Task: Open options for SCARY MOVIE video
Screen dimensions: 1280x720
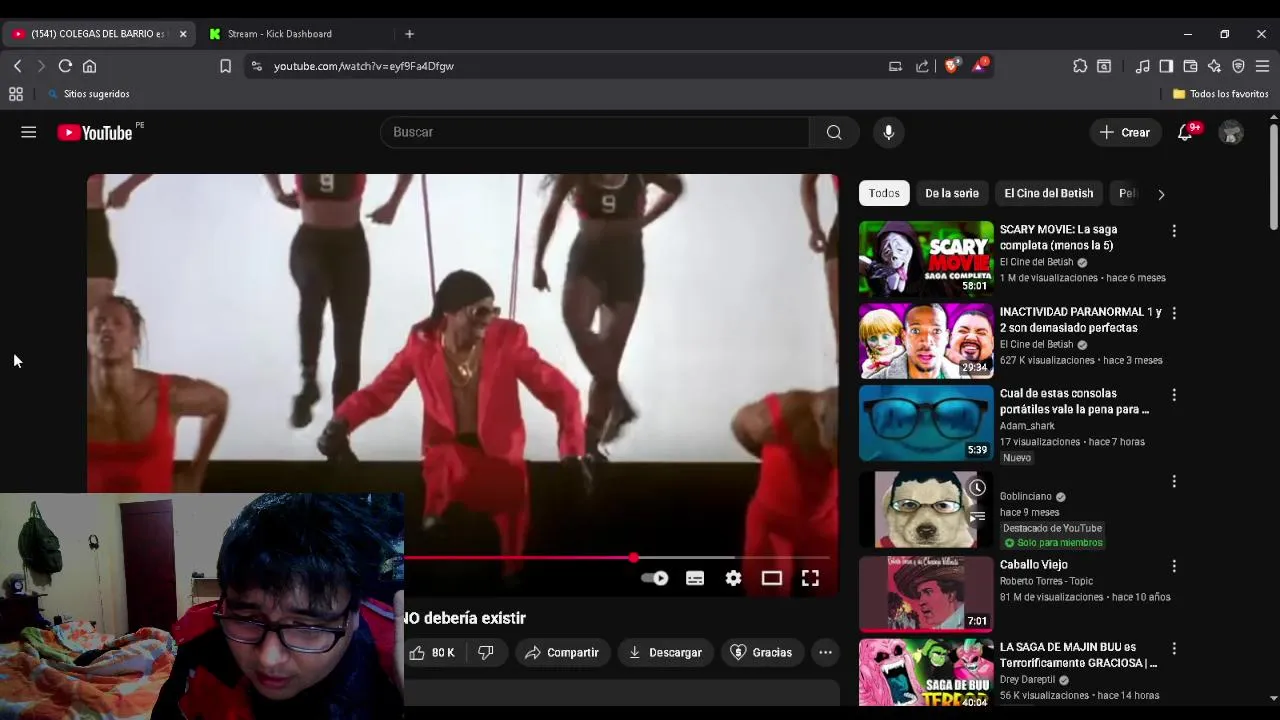Action: (x=1174, y=231)
